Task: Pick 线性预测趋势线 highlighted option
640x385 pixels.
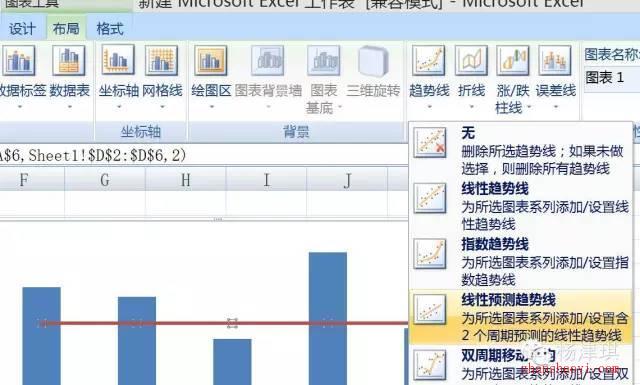Action: (x=521, y=317)
